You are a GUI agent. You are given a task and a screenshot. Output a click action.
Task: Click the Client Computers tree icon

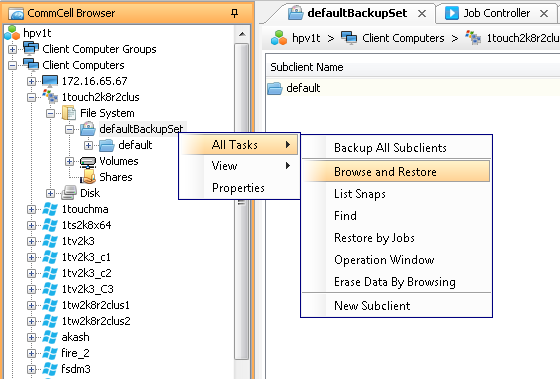pyautogui.click(x=31, y=65)
